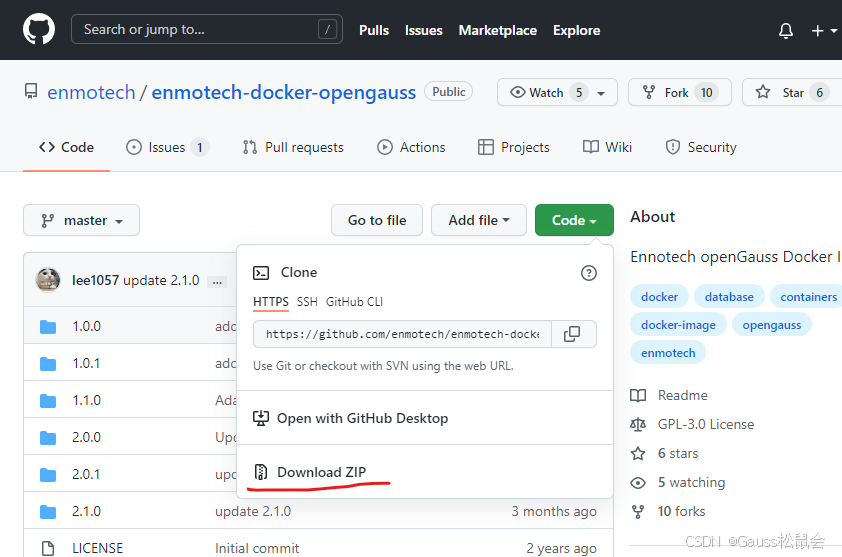
Task: Click the GitHub Octocat logo
Action: (x=39, y=29)
